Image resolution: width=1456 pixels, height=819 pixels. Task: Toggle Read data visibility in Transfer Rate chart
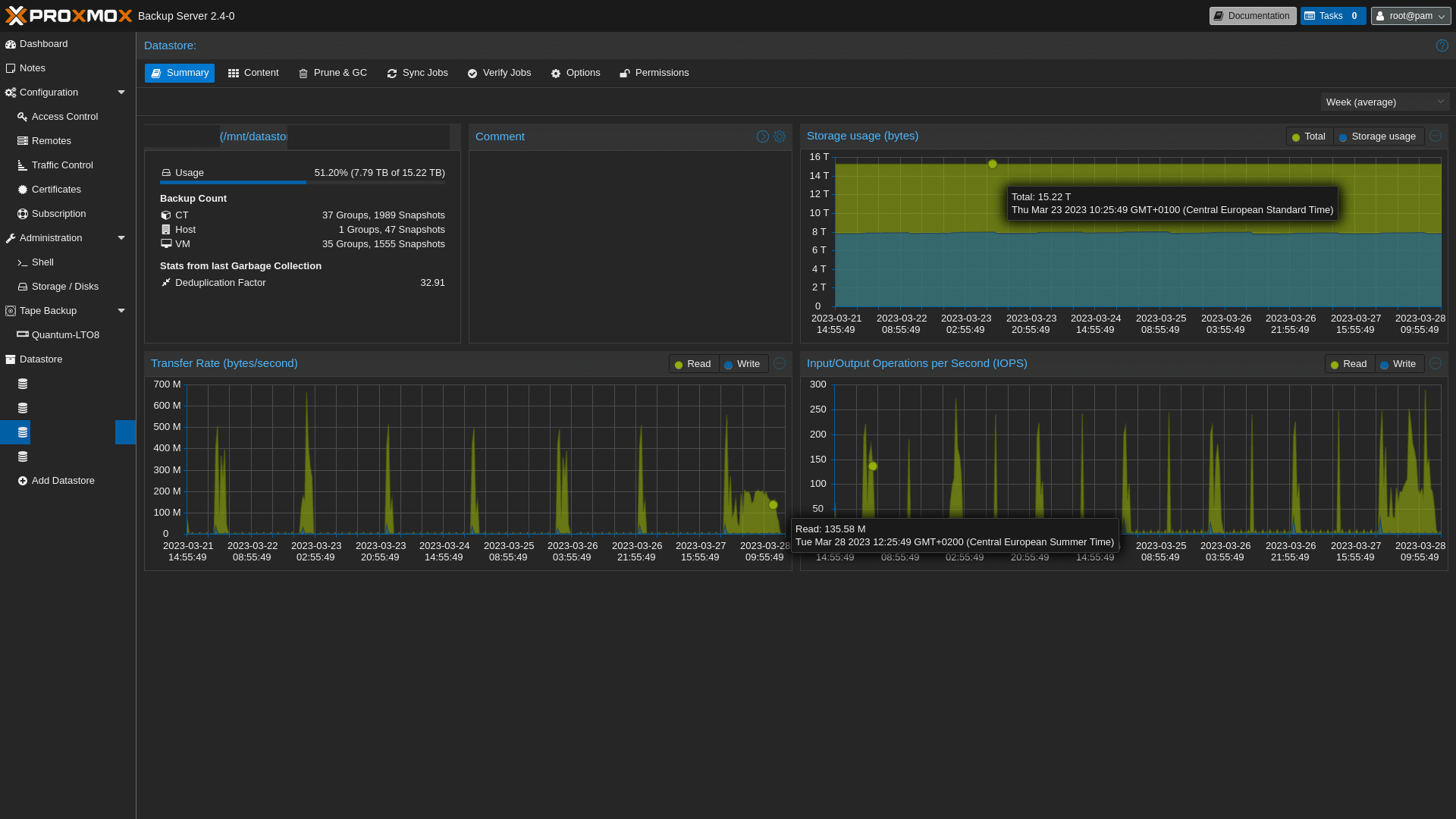pos(692,363)
